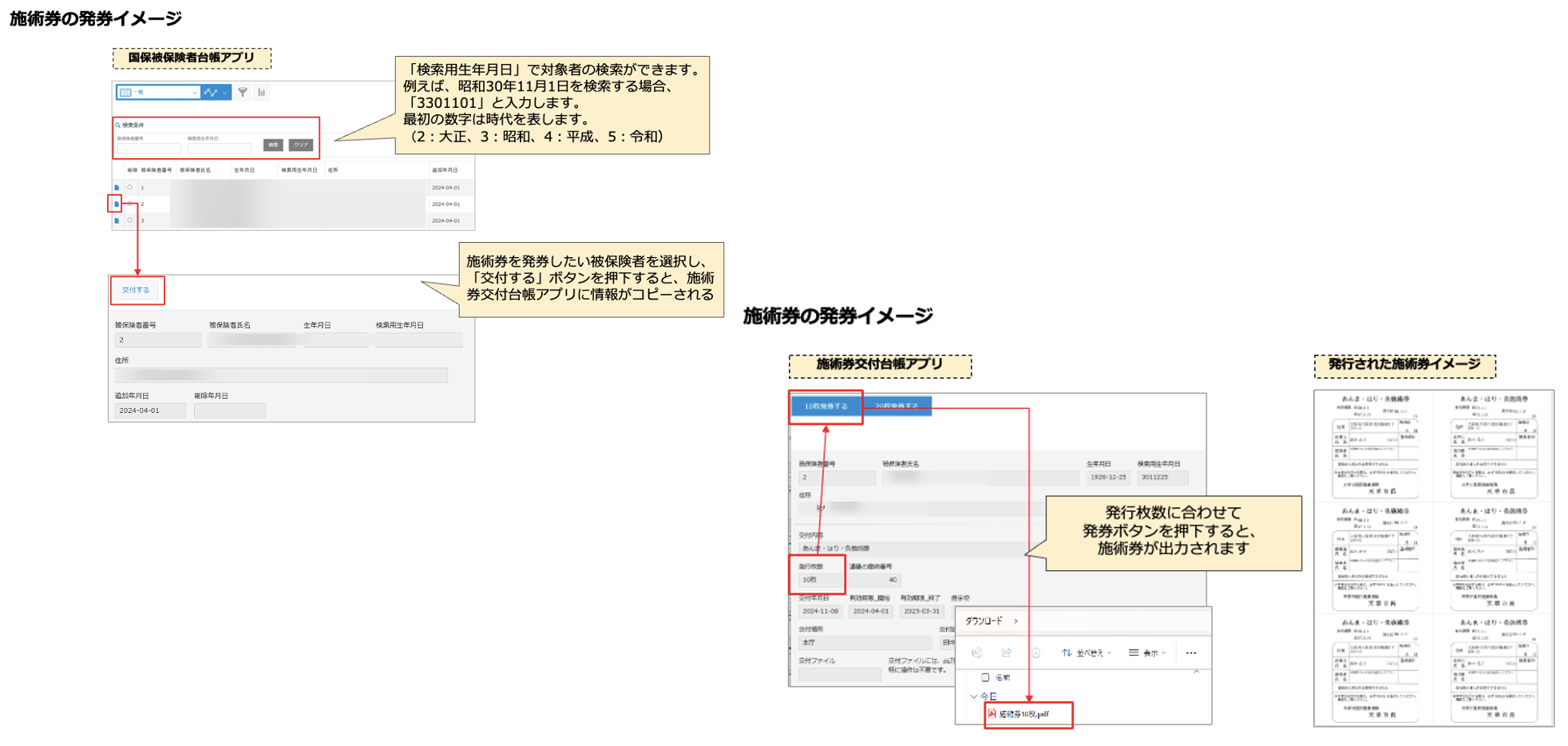Viewport: 1568px width, 746px height.
Task: Click the three-dot more options icon
Action: [x=1190, y=653]
